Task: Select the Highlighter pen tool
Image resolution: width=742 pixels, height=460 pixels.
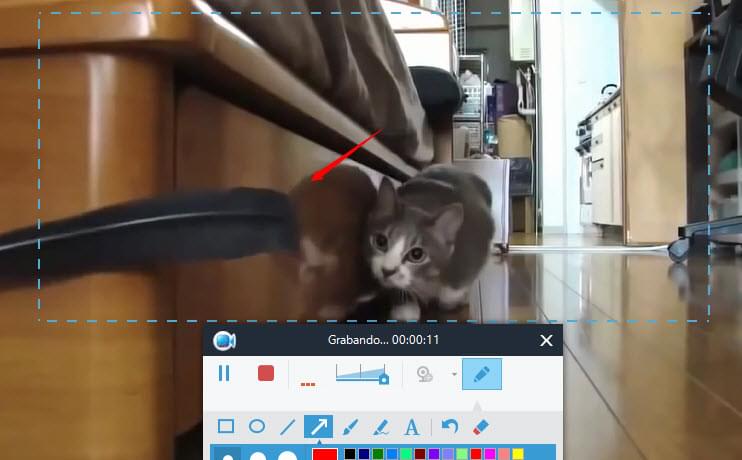Action: (380, 427)
